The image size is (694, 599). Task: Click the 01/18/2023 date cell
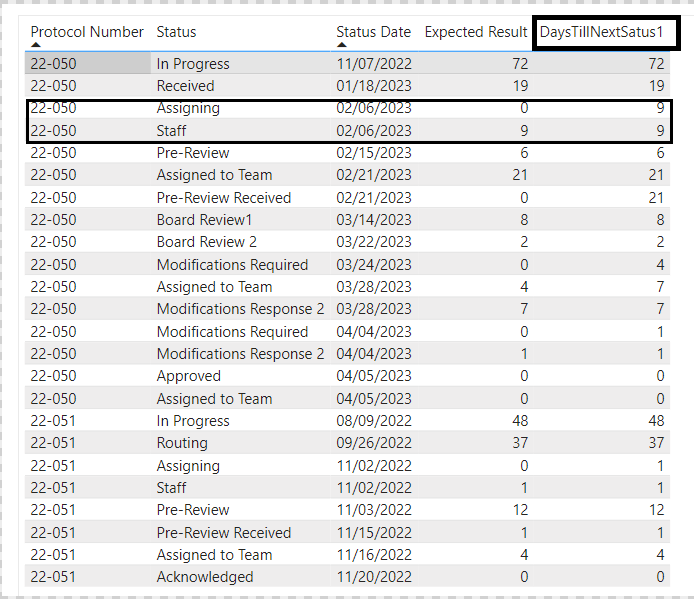point(374,86)
